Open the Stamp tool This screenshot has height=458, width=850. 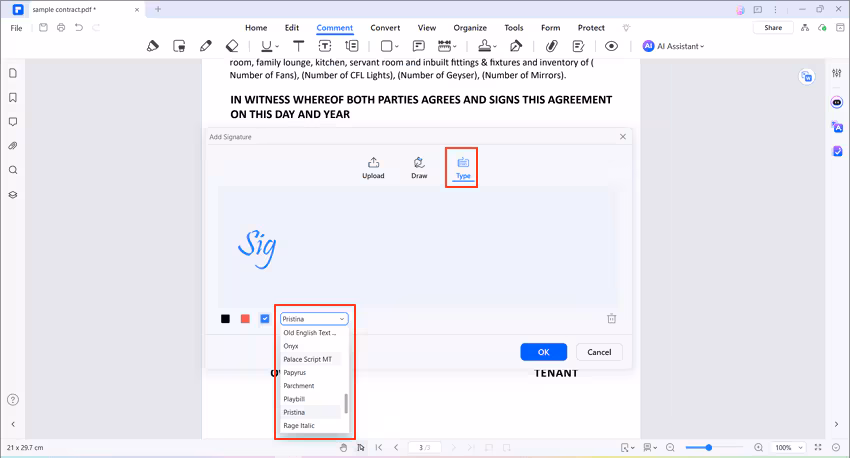[x=485, y=46]
